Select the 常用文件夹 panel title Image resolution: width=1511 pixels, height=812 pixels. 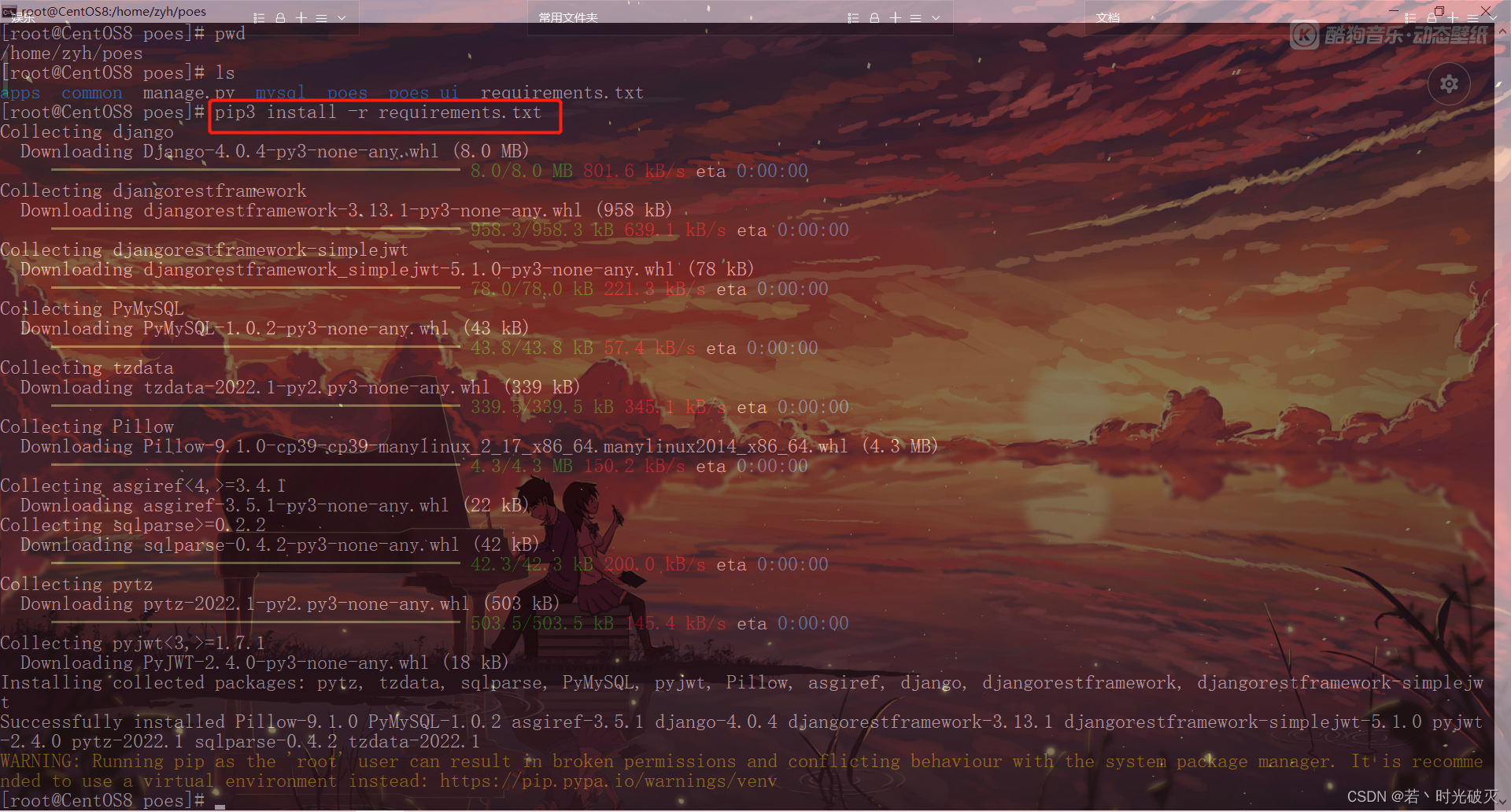[x=568, y=17]
